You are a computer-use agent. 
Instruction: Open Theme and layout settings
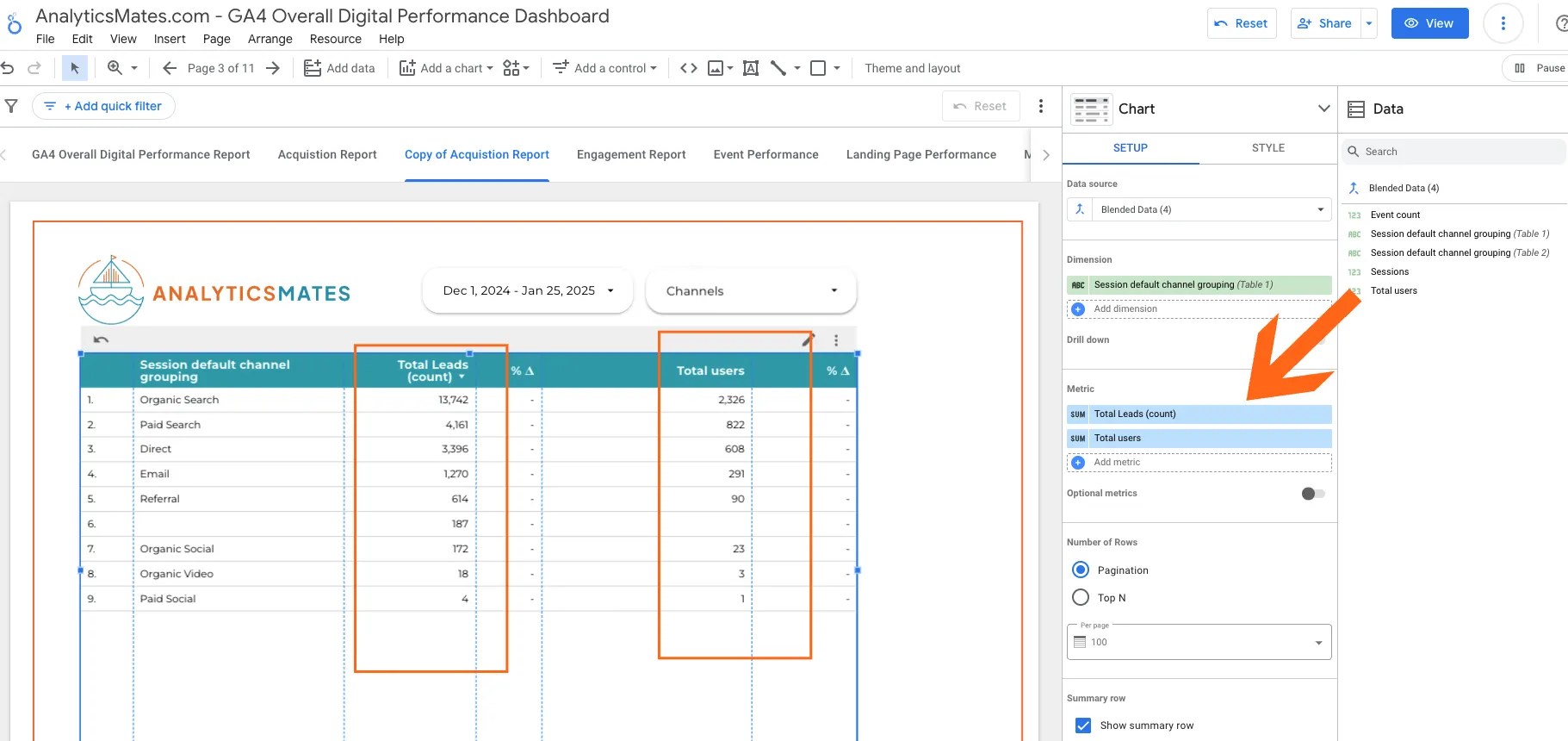click(x=913, y=68)
